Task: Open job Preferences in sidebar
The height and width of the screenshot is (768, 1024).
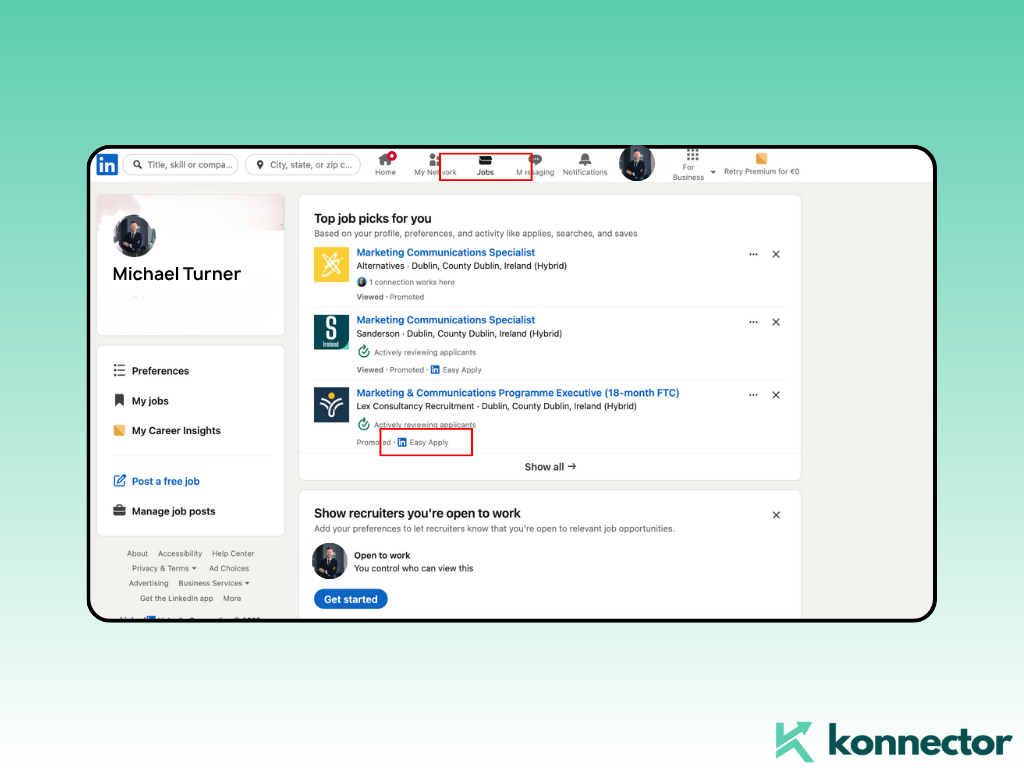Action: pos(151,371)
